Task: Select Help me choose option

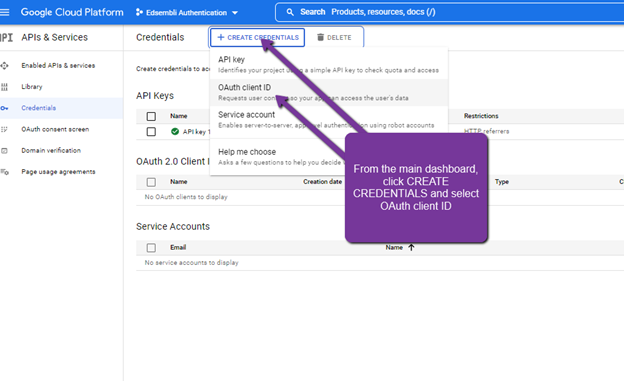Action: [278, 157]
